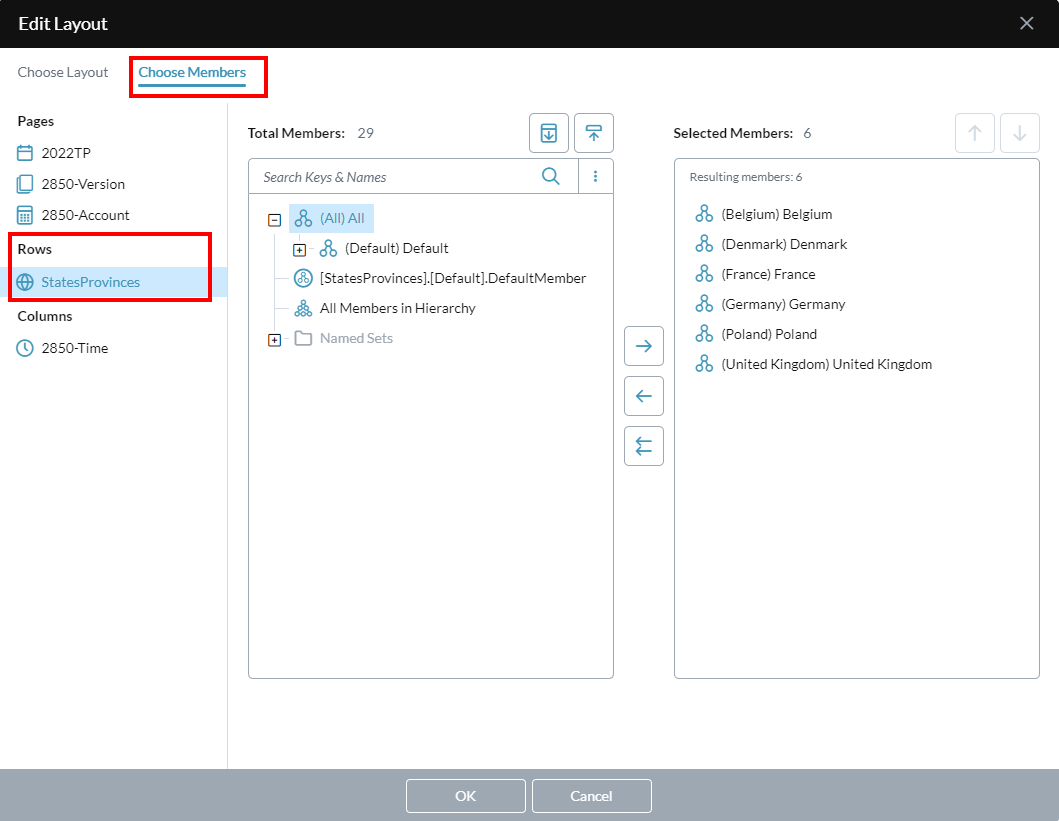This screenshot has width=1059, height=821.
Task: Click the hierarchy icon beside (All) All
Action: coord(303,219)
